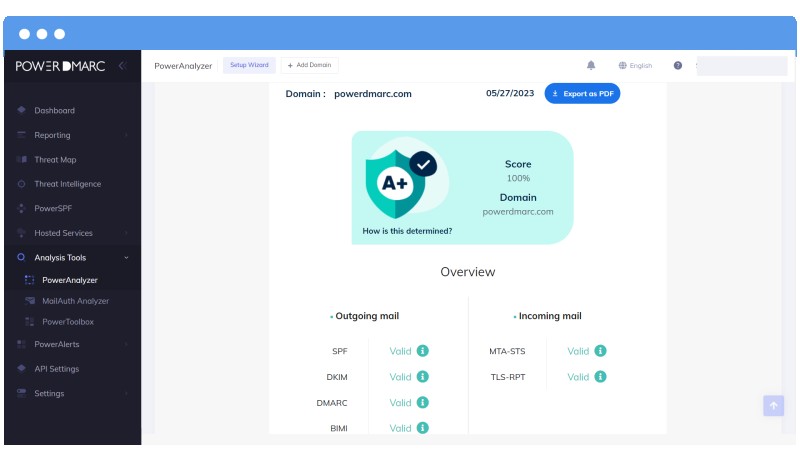Click the Threat Map icon

(x=21, y=159)
